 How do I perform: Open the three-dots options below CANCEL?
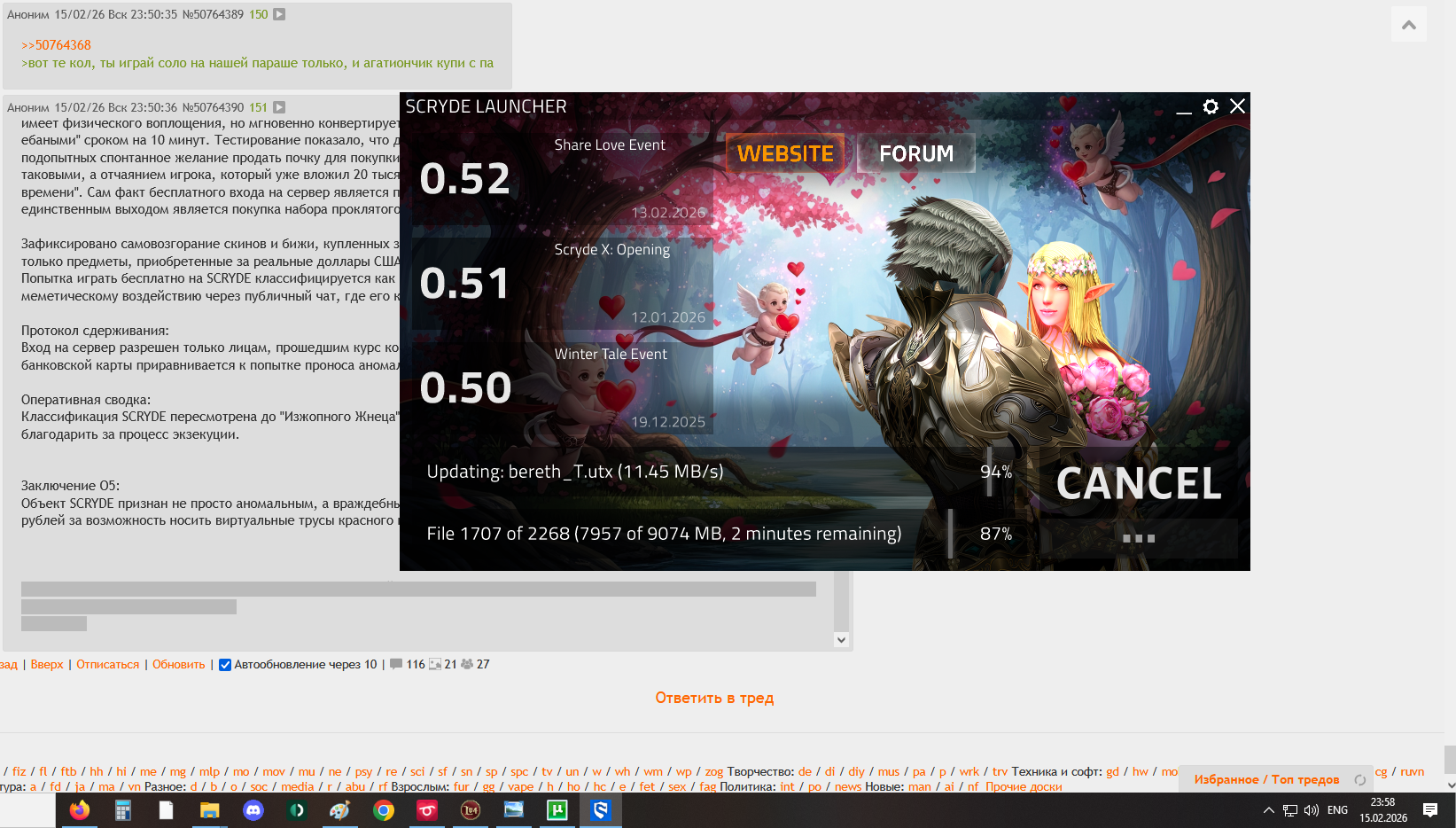coord(1139,538)
